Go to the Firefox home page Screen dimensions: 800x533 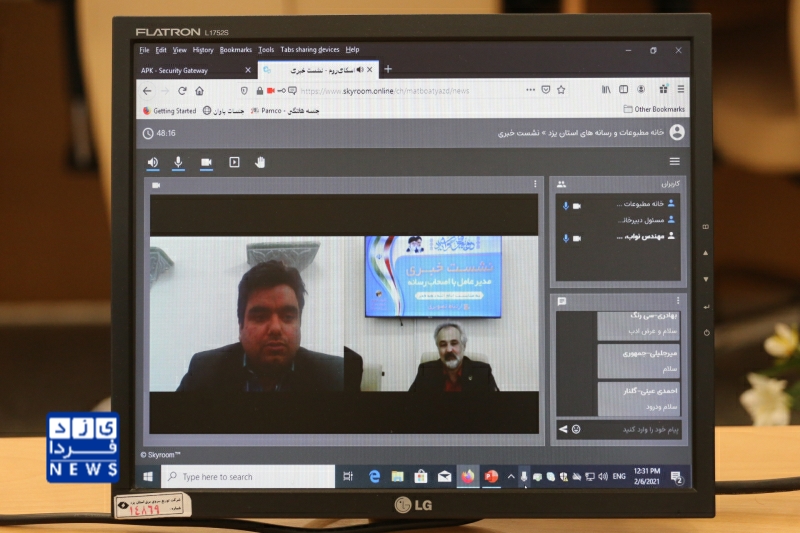199,90
